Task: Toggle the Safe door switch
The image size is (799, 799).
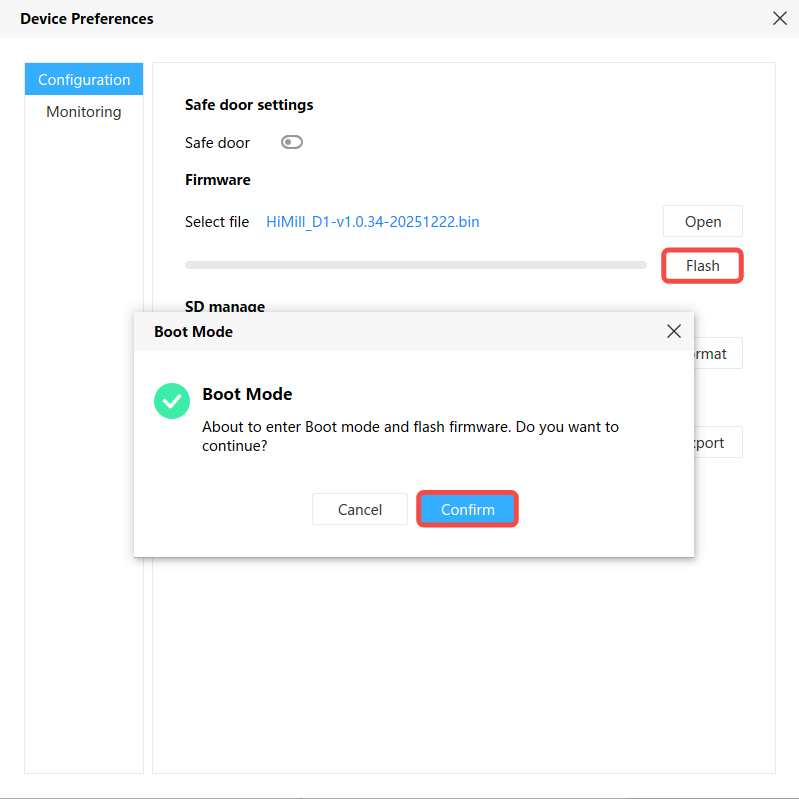Action: (292, 142)
